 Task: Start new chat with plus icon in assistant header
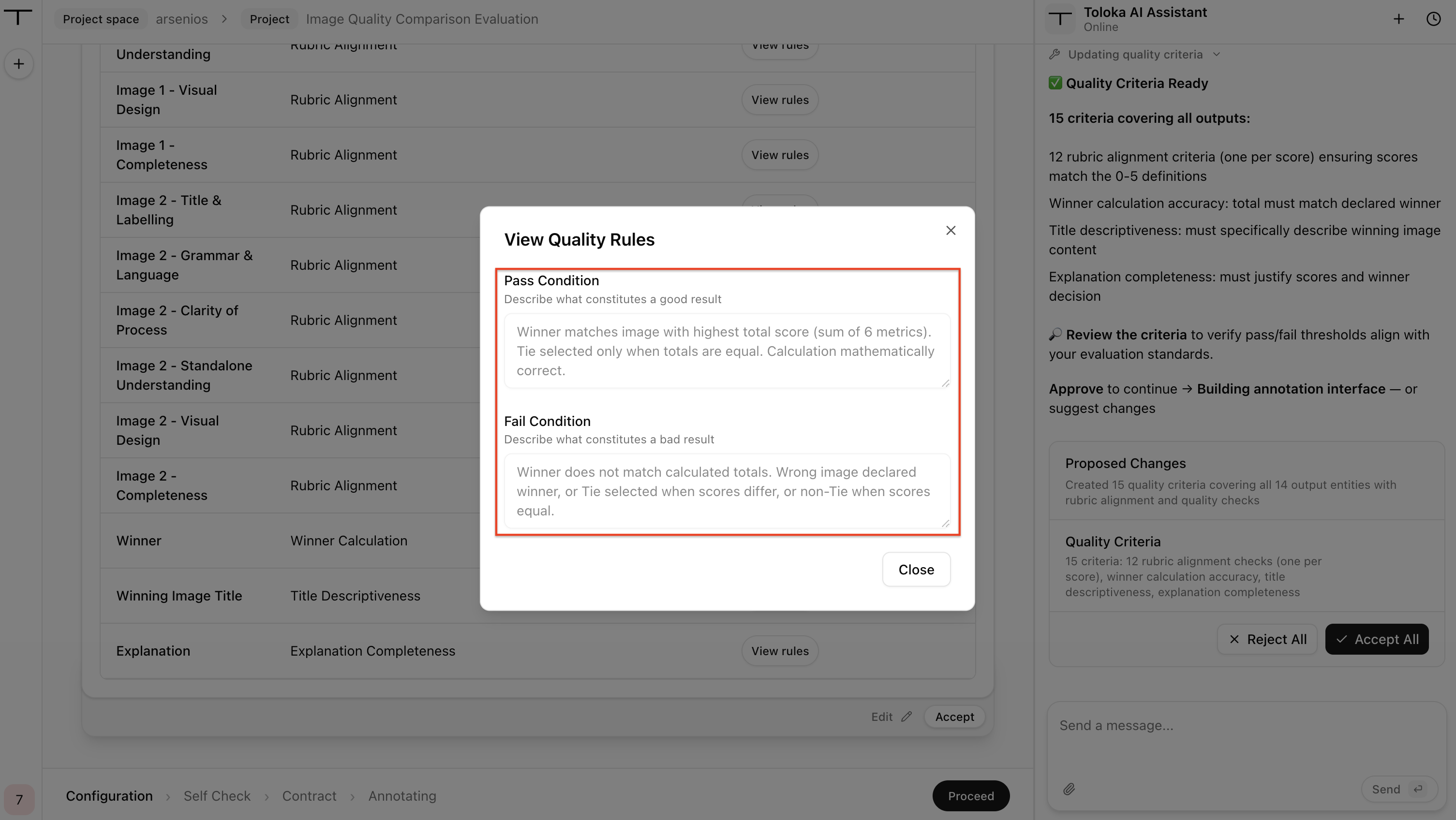pos(1398,19)
